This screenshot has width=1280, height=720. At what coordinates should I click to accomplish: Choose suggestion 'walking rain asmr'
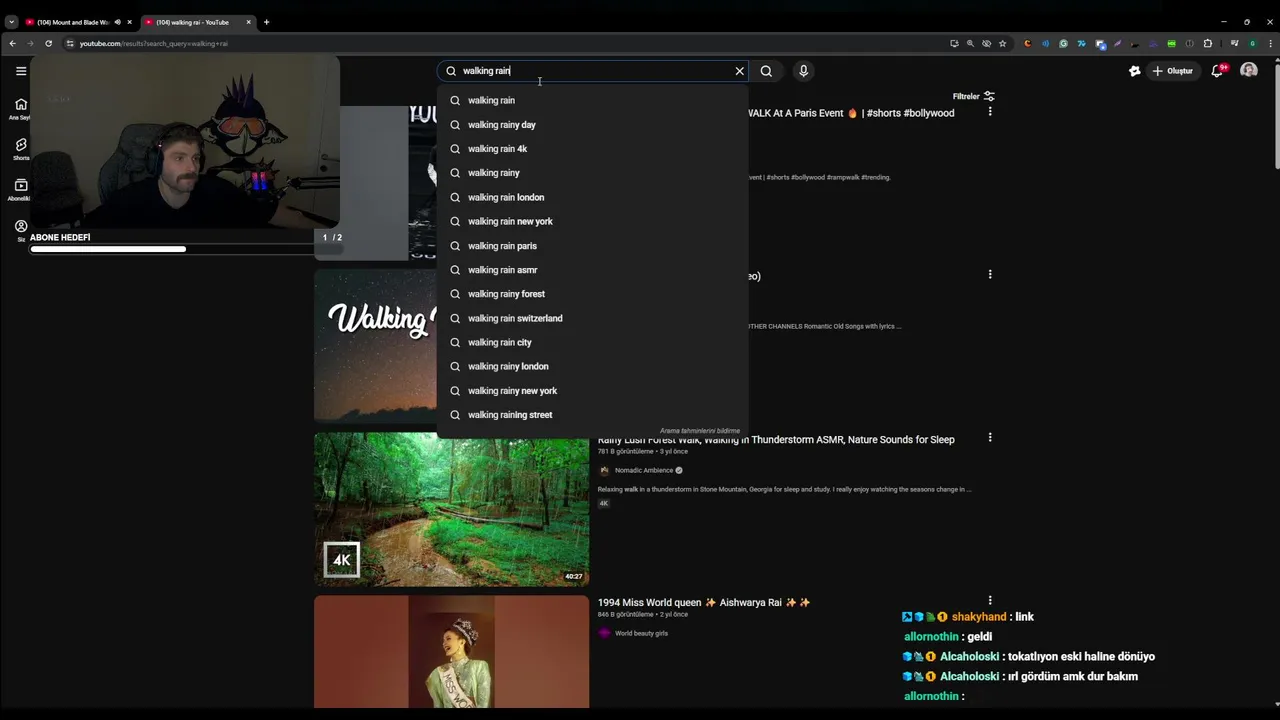pos(592,270)
